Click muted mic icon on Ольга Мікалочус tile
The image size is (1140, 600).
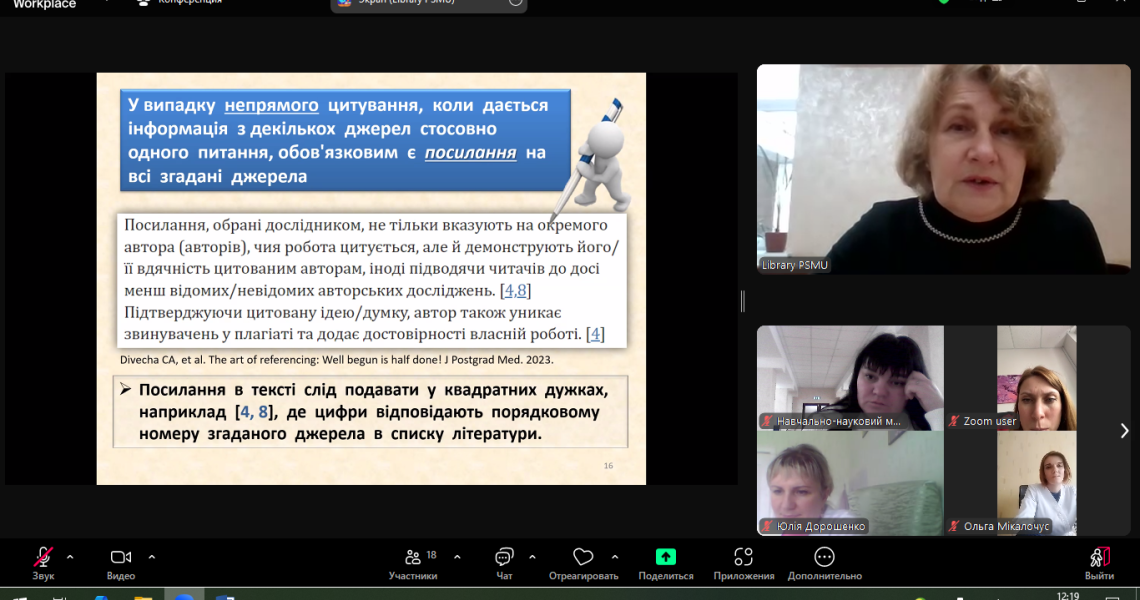click(955, 526)
